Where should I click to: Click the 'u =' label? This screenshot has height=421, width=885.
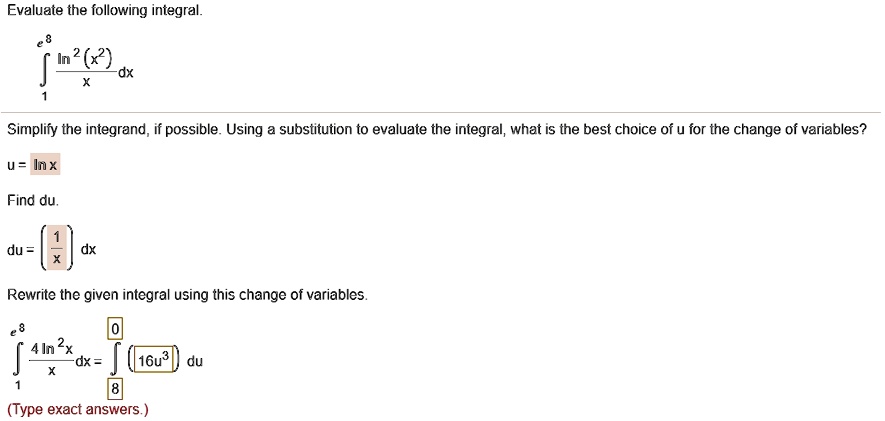(x=16, y=164)
